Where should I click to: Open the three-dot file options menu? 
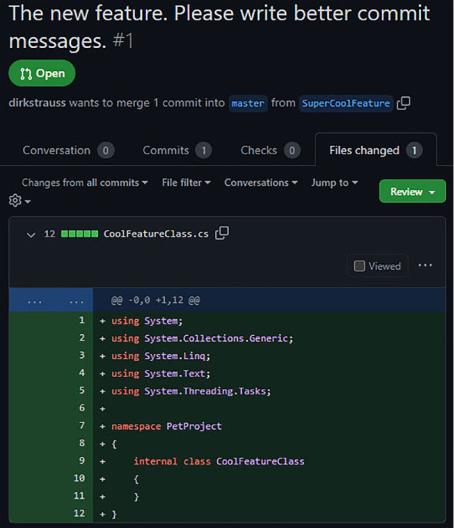pos(425,266)
